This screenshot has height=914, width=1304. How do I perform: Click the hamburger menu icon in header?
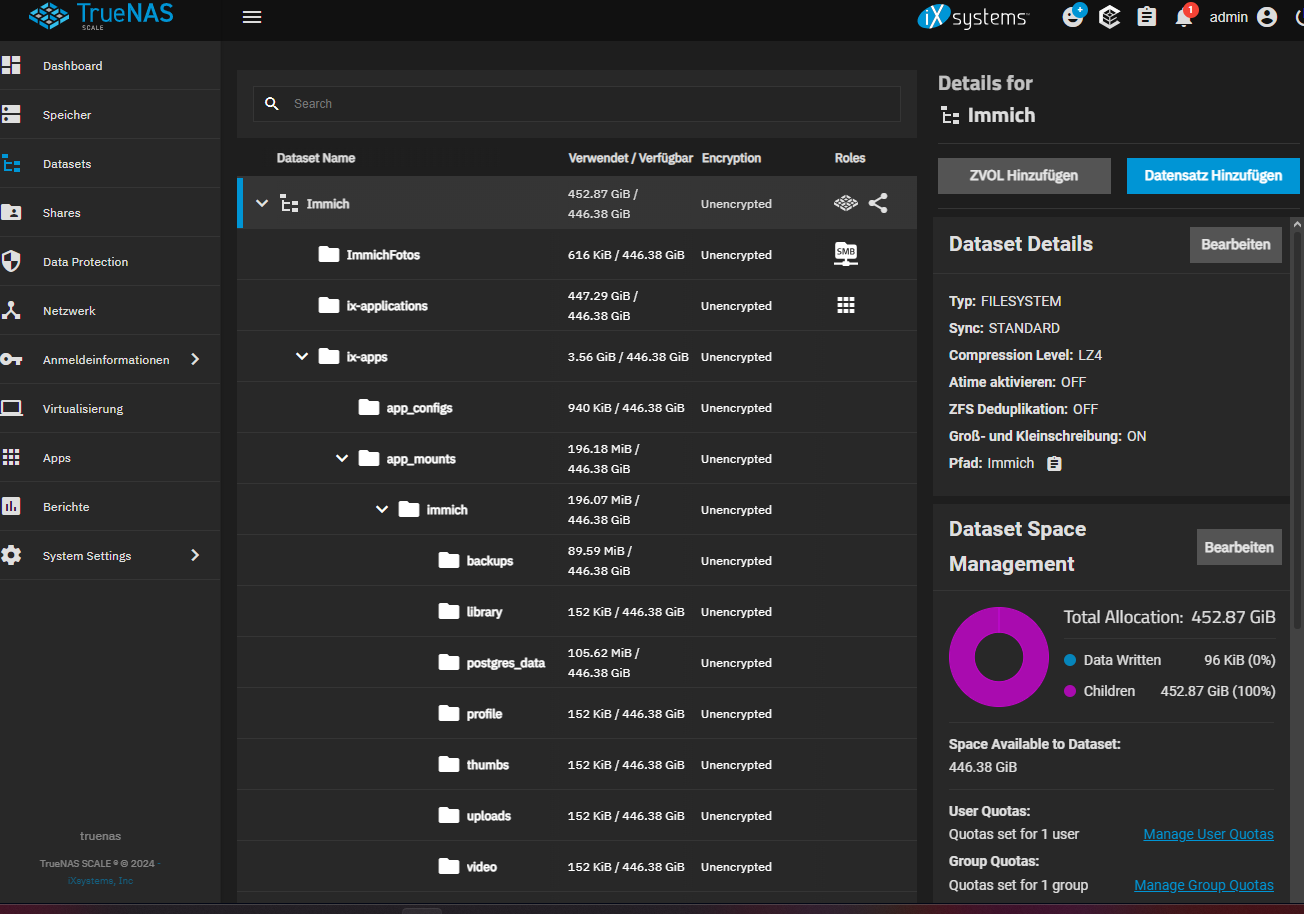click(252, 17)
